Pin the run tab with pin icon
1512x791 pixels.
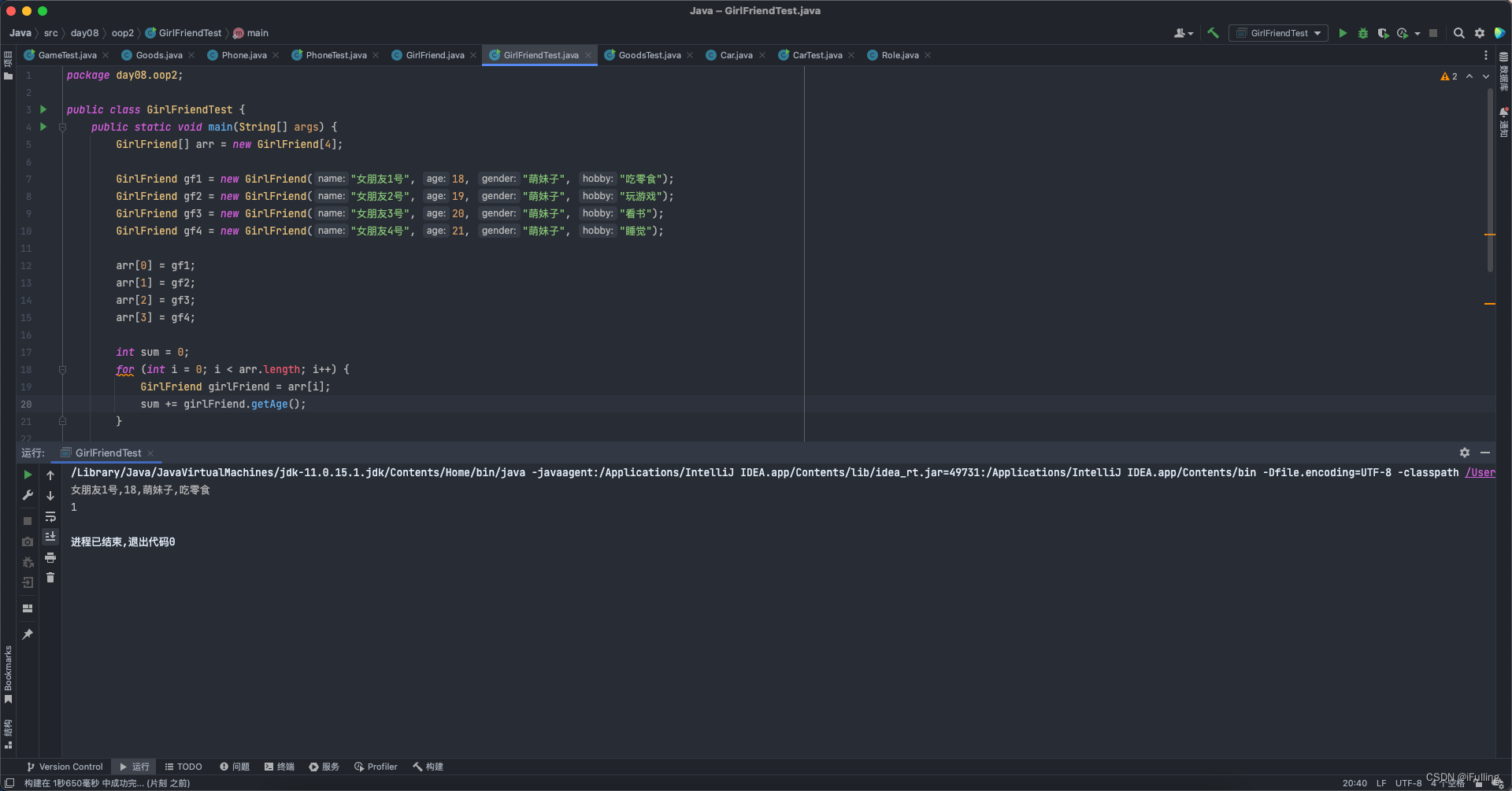(28, 634)
